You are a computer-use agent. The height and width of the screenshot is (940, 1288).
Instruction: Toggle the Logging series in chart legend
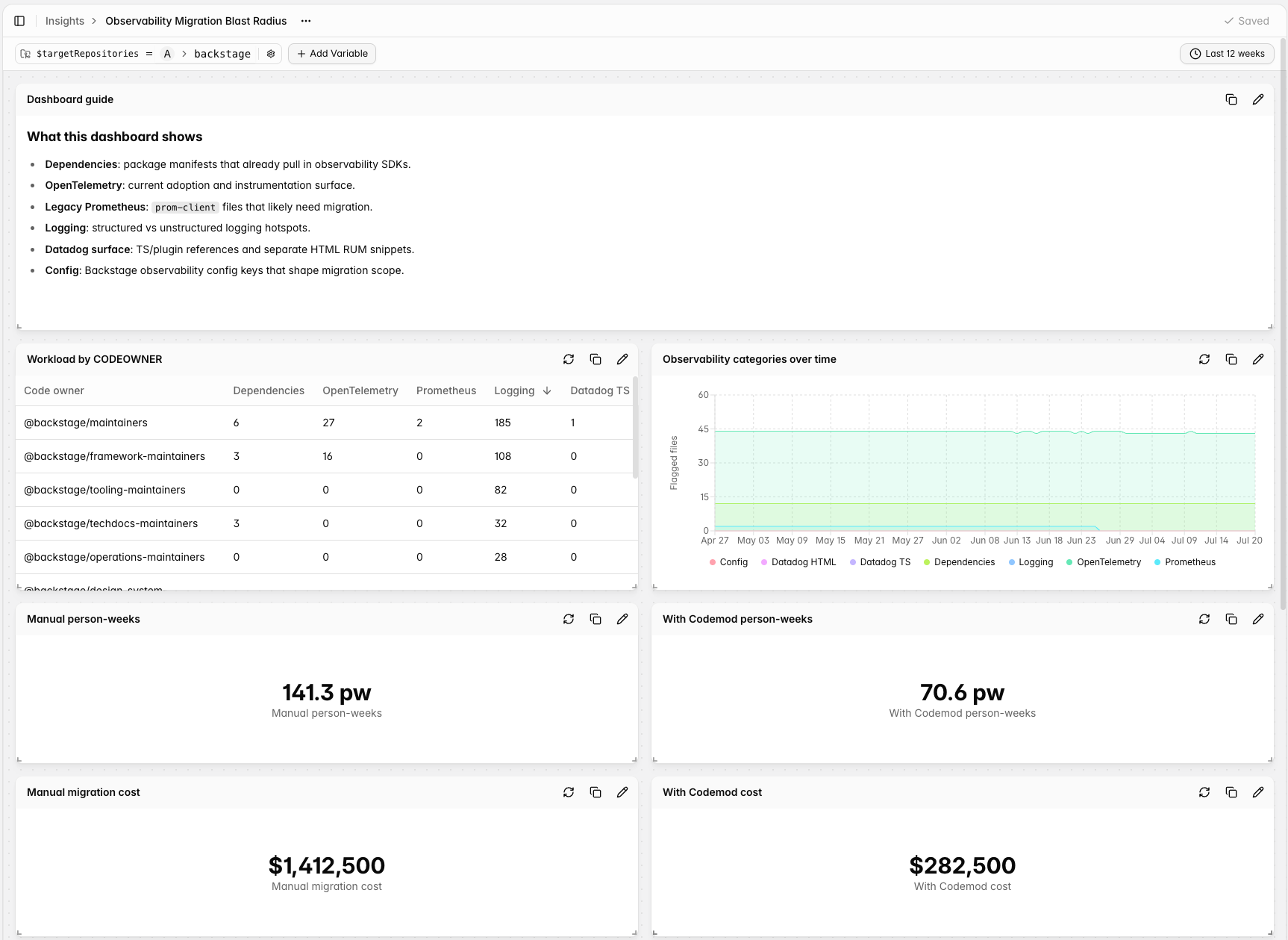1031,562
